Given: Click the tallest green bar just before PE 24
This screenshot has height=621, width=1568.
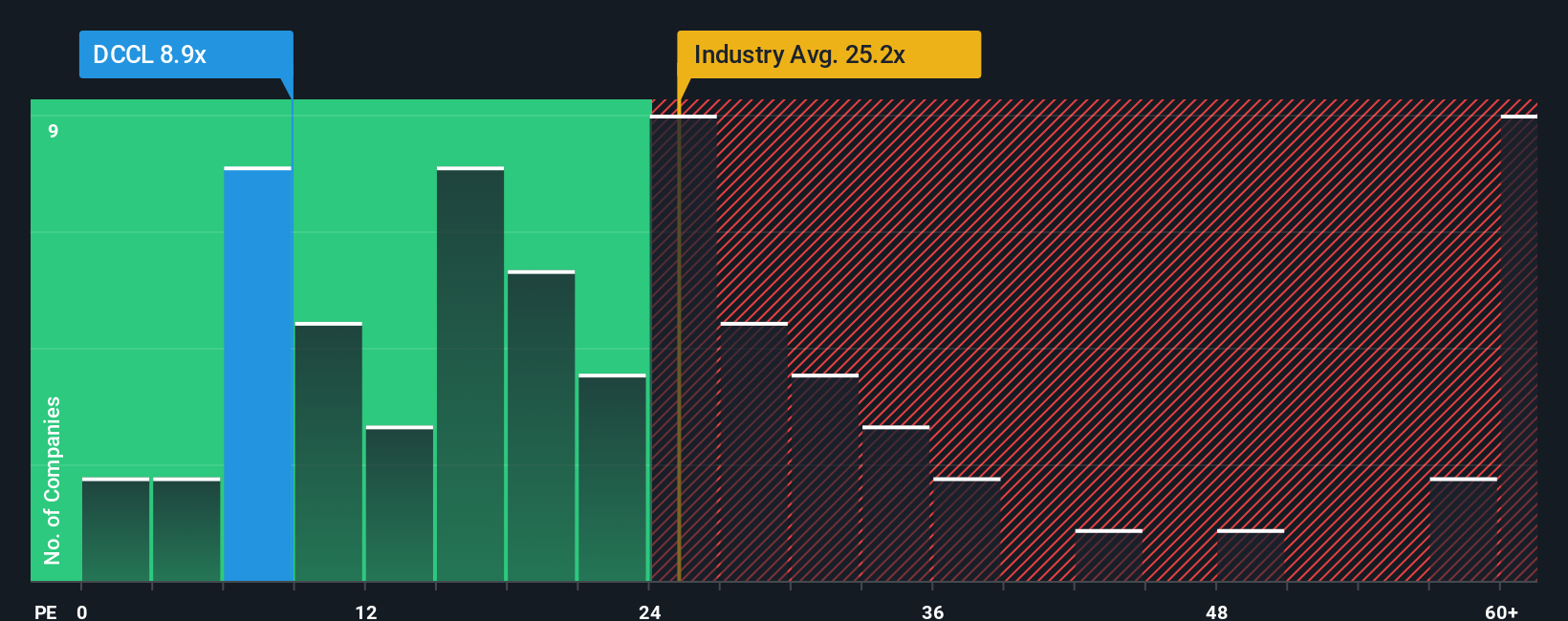Looking at the screenshot, I should pos(470,375).
